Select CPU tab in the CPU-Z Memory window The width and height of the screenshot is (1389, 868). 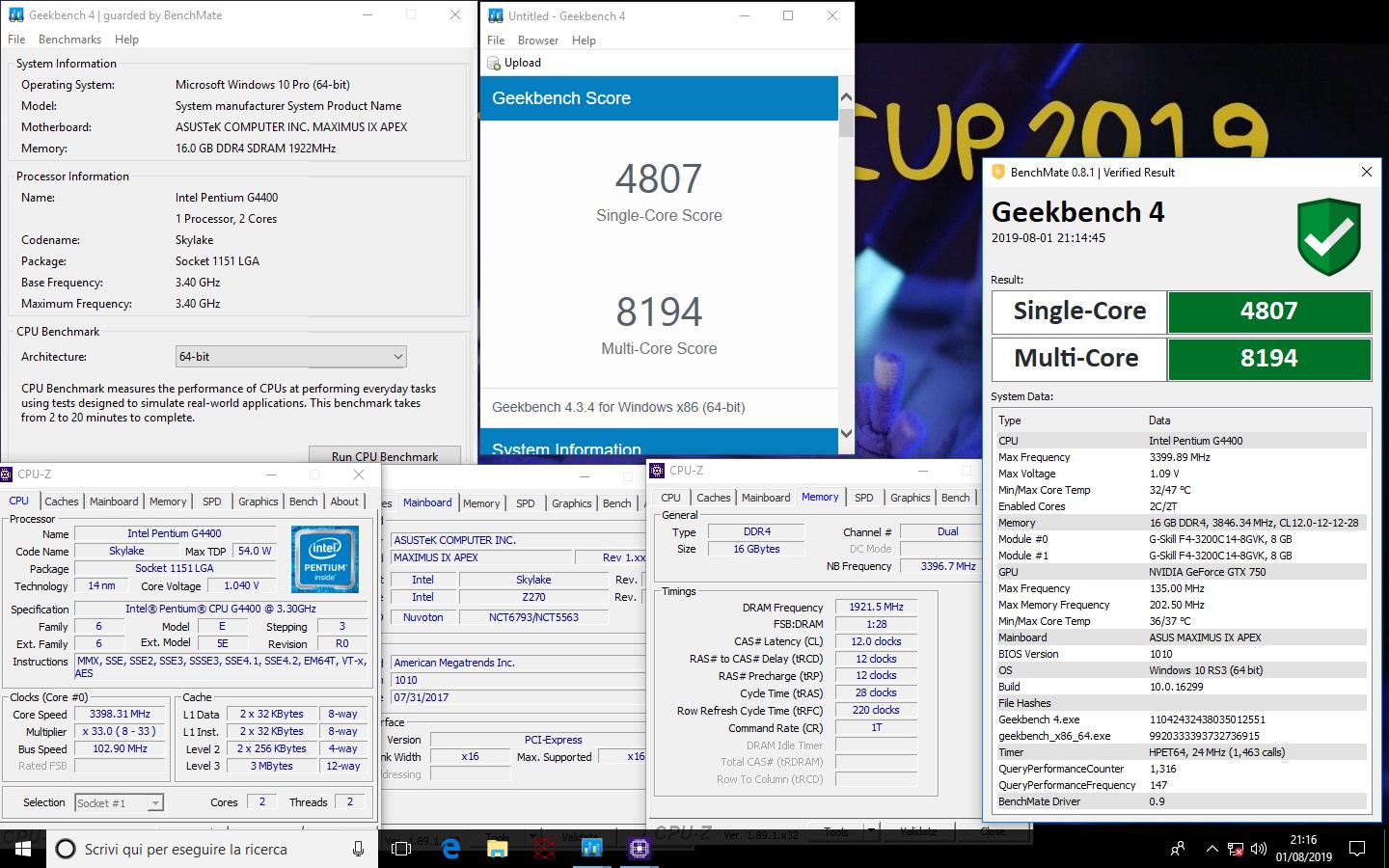click(x=670, y=498)
